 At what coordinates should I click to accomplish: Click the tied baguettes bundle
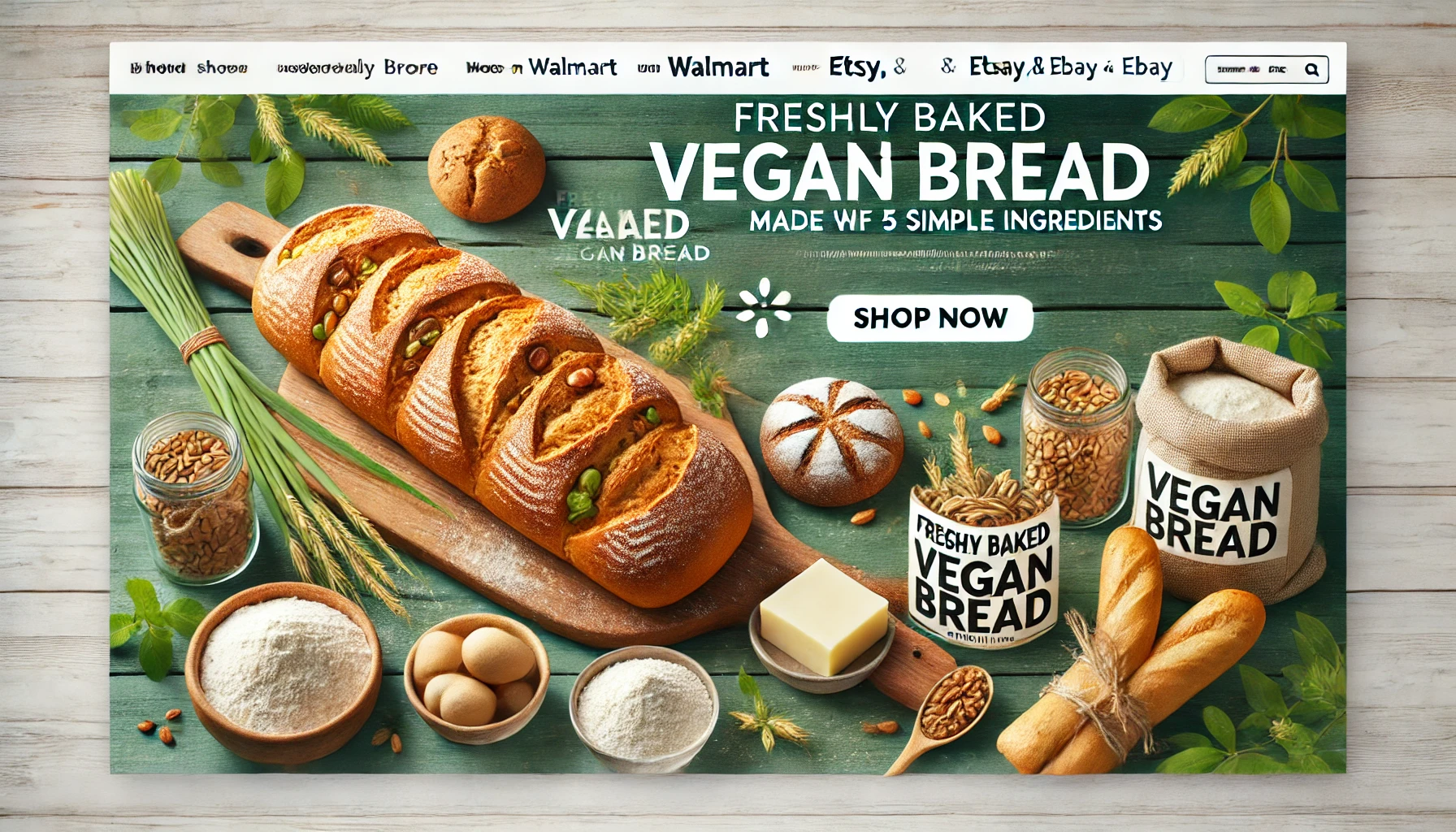(1128, 656)
